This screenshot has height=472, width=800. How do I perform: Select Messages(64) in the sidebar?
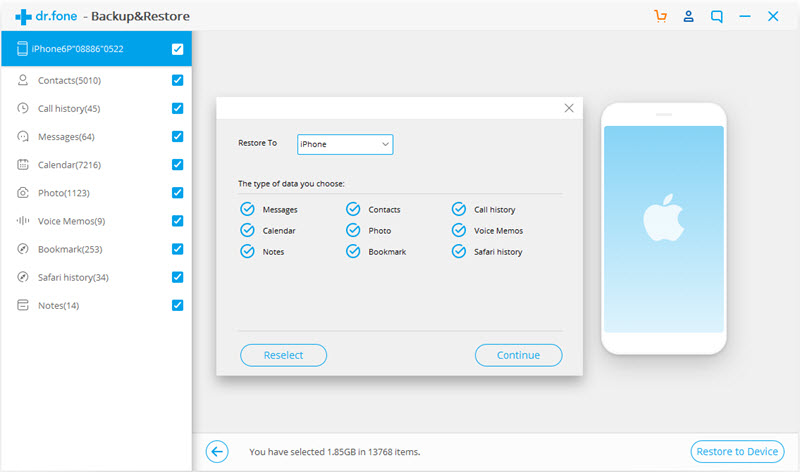(66, 137)
